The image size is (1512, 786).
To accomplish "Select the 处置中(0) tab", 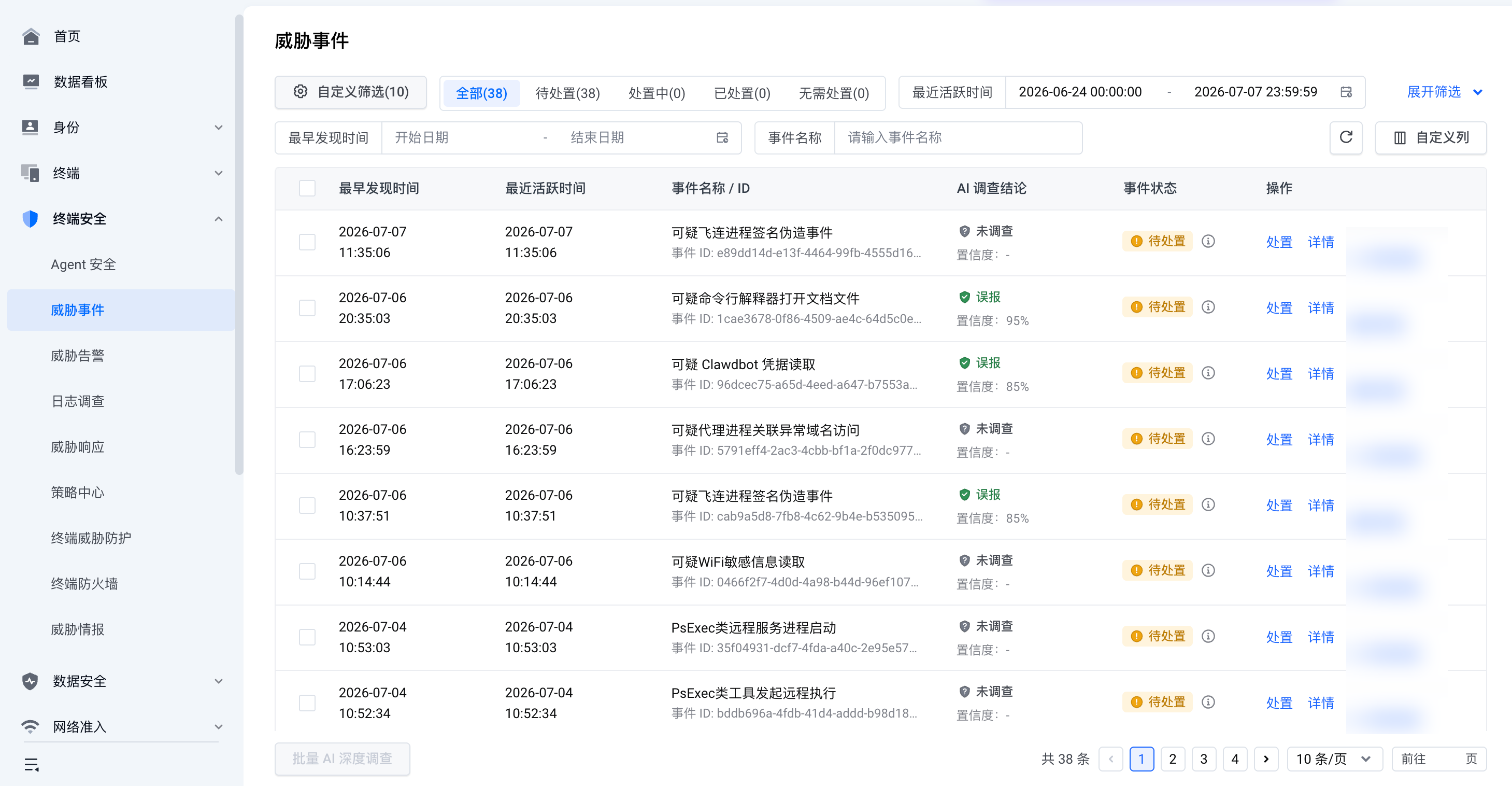I will [x=656, y=93].
